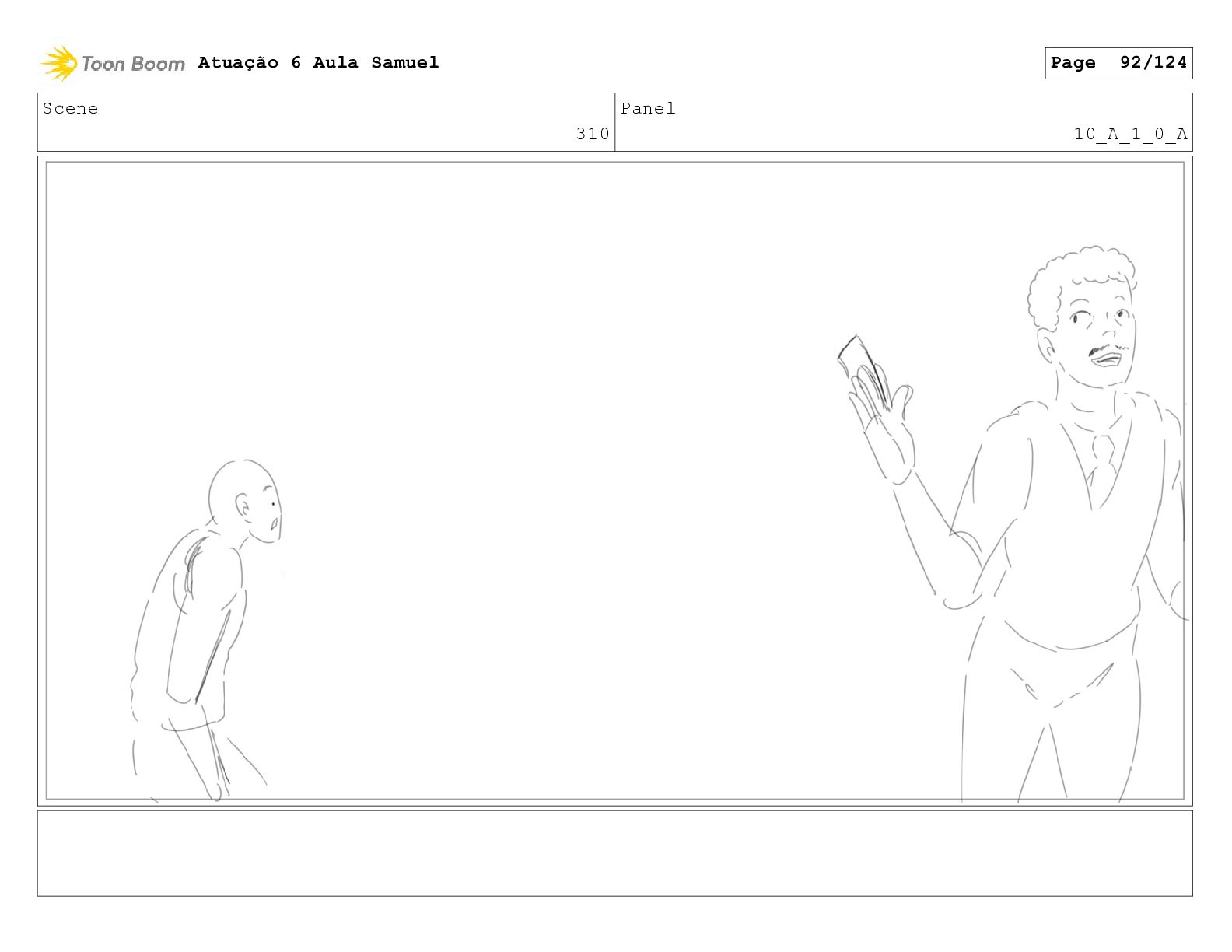Click the Toon Boom logo
The image size is (1232, 952).
click(112, 63)
